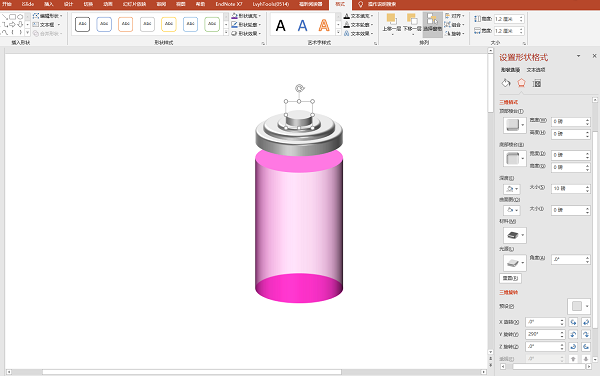The width and height of the screenshot is (600, 376).
Task: Click the Bring Forward (上移一层) icon
Action: click(391, 19)
